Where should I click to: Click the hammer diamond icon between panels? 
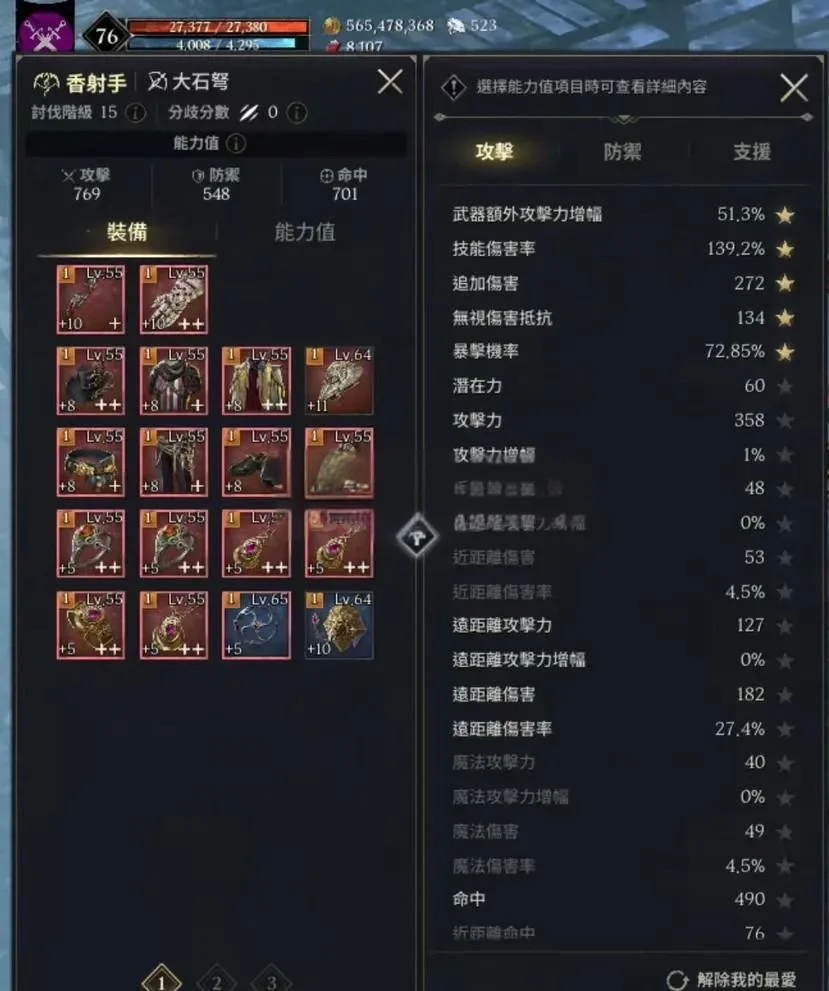[x=416, y=537]
